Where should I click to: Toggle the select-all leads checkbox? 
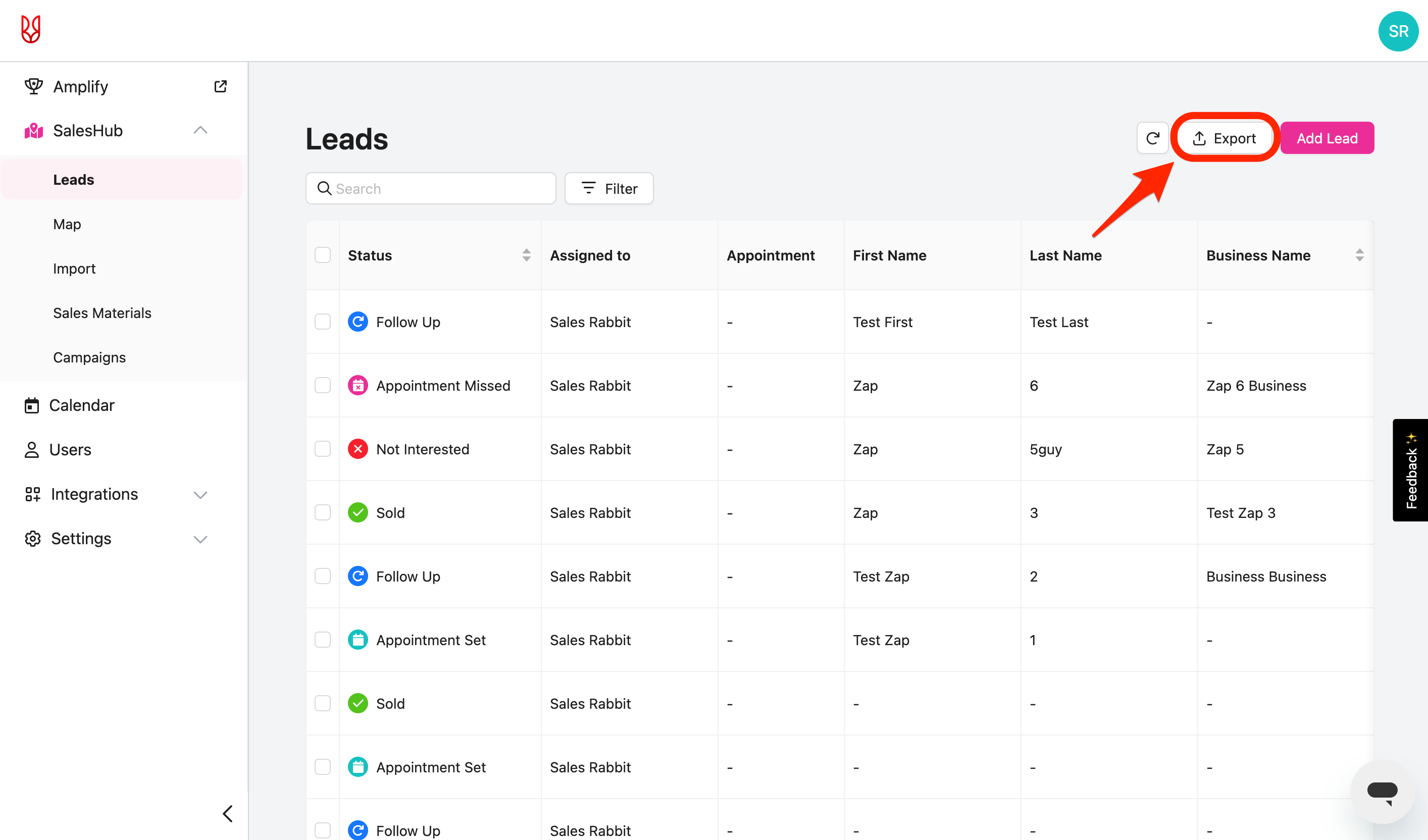coord(323,255)
